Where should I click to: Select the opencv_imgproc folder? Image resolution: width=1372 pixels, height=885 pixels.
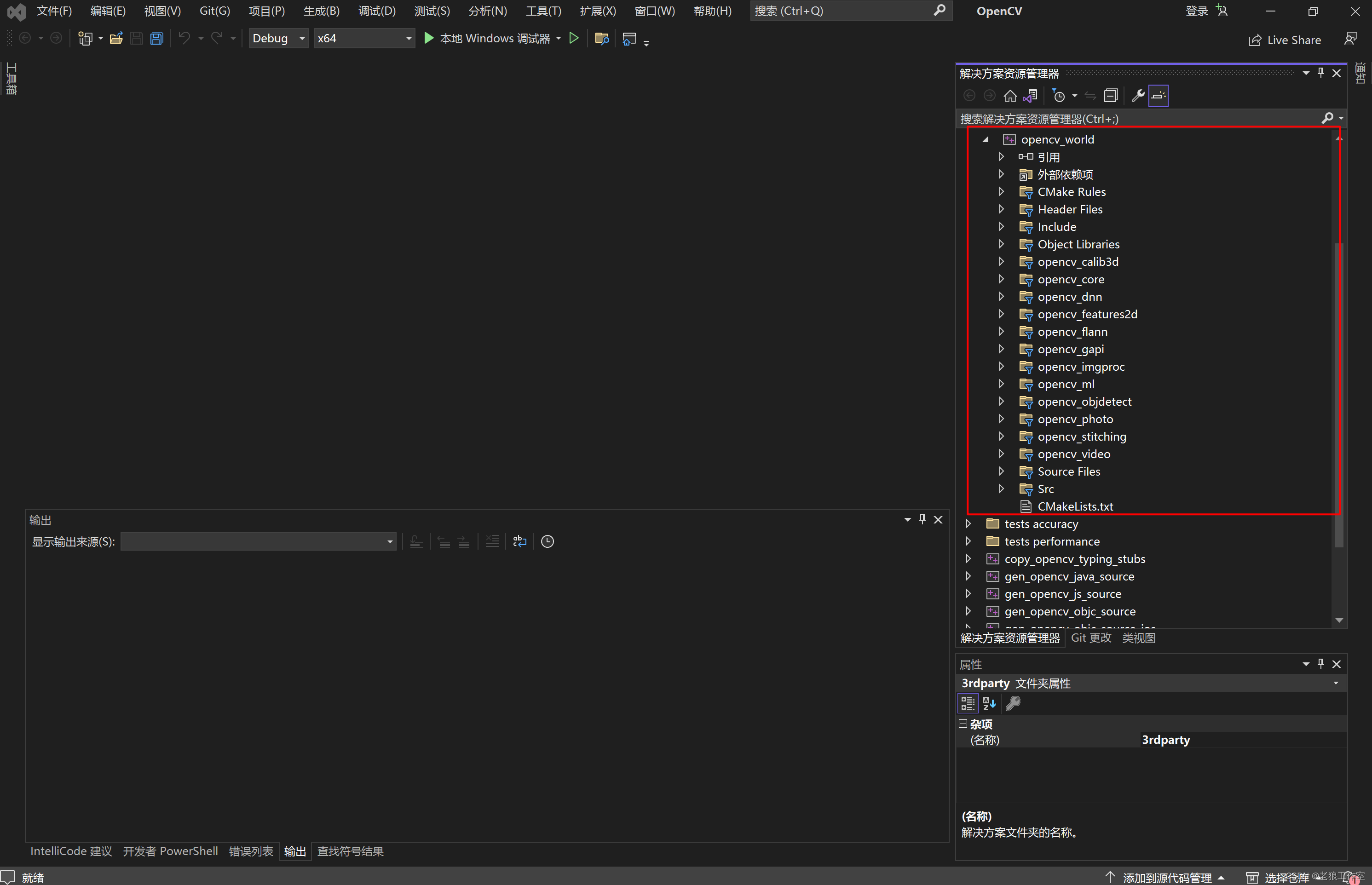[x=1081, y=367]
